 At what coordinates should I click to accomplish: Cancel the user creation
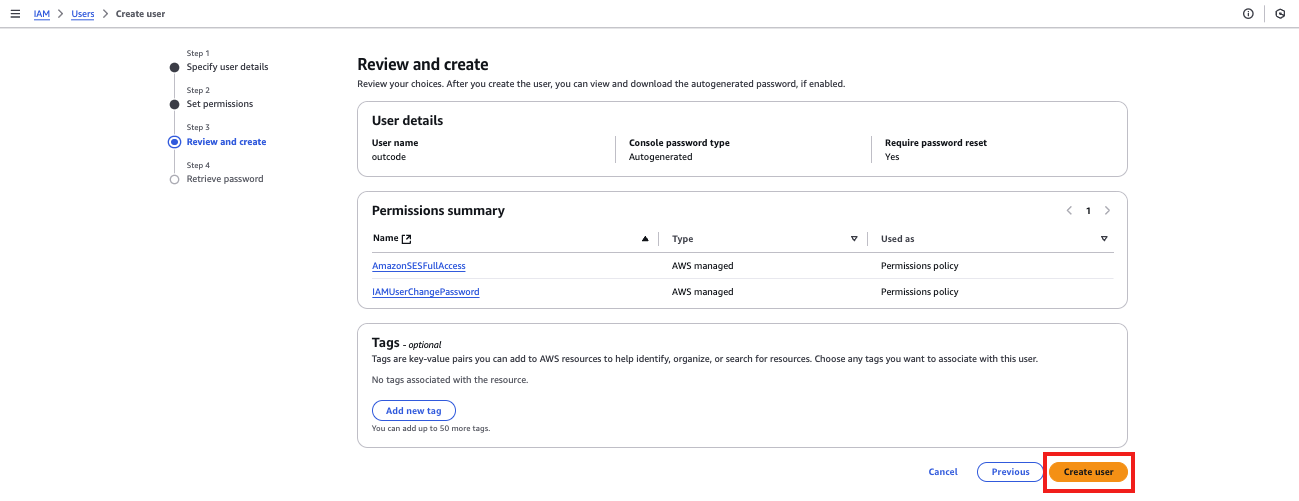[943, 472]
